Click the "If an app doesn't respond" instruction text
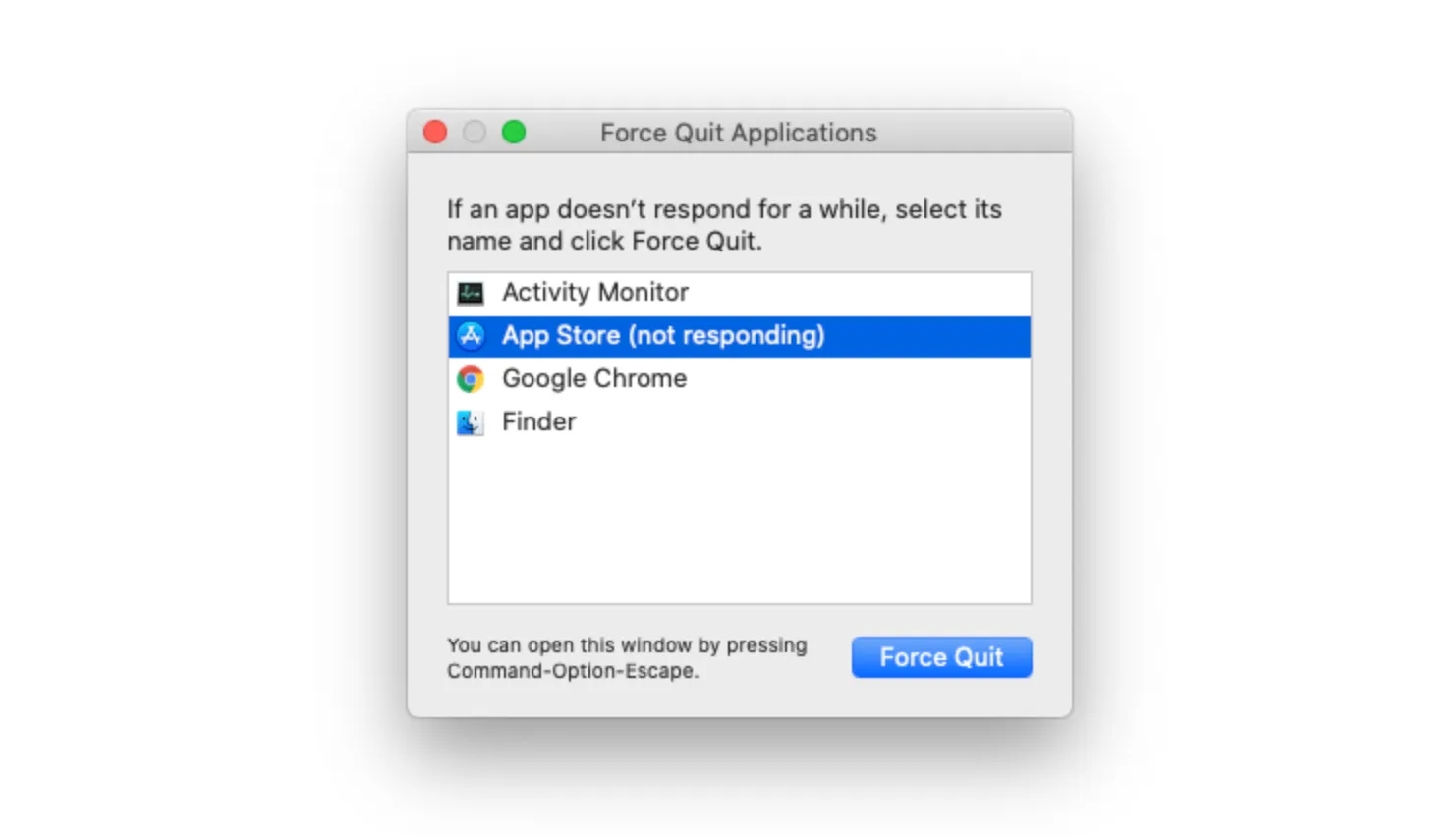This screenshot has width=1456, height=837. pos(724,209)
